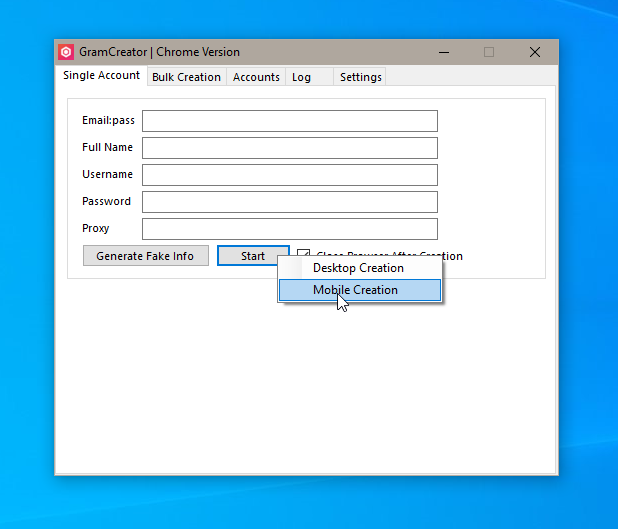Choose Desktop Creation from the menu
Image resolution: width=618 pixels, height=529 pixels.
coord(360,268)
